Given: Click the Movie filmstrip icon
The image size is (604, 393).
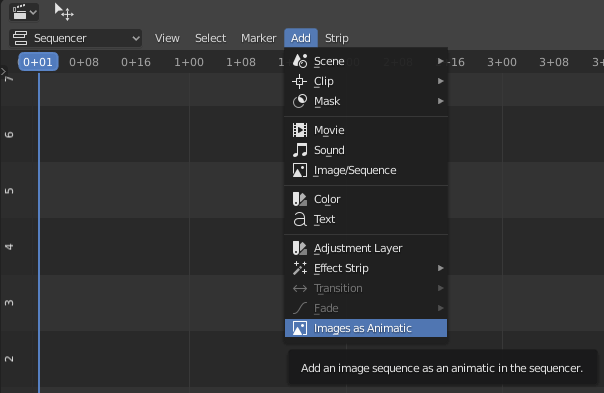Looking at the screenshot, I should (x=300, y=130).
